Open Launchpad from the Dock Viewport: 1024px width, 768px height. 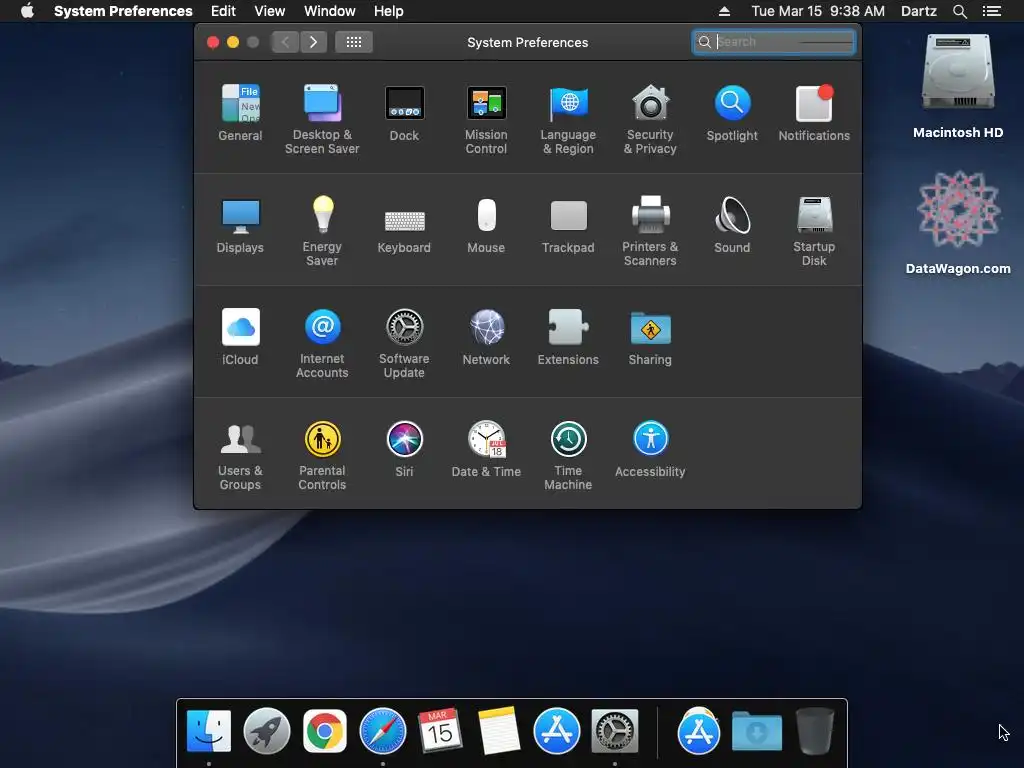click(266, 731)
